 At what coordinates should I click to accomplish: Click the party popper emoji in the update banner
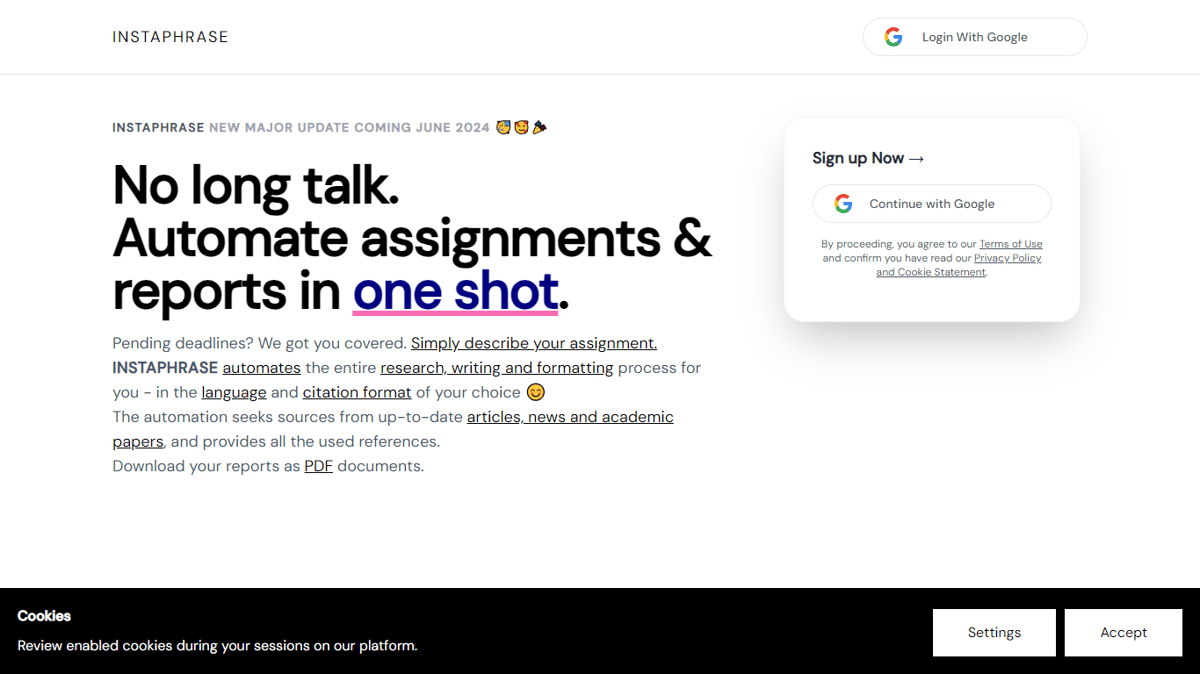tap(540, 127)
